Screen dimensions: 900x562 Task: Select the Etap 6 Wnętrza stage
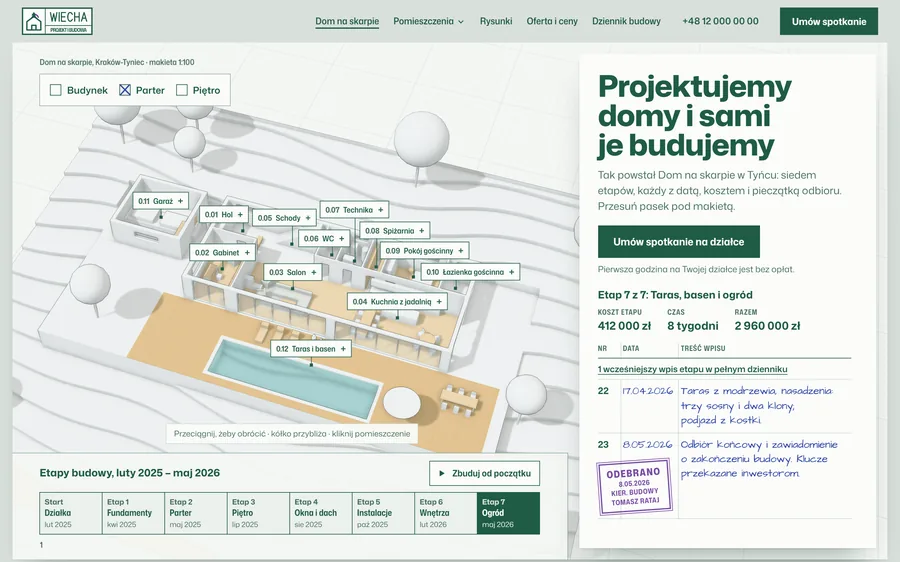445,513
